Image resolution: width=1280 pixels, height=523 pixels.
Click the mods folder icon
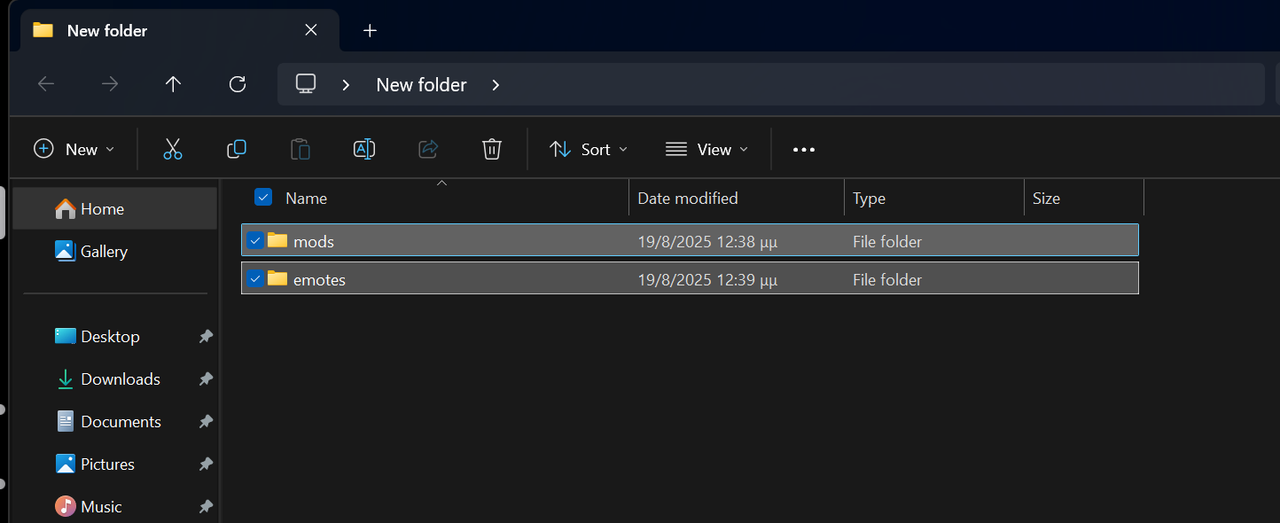click(x=278, y=240)
